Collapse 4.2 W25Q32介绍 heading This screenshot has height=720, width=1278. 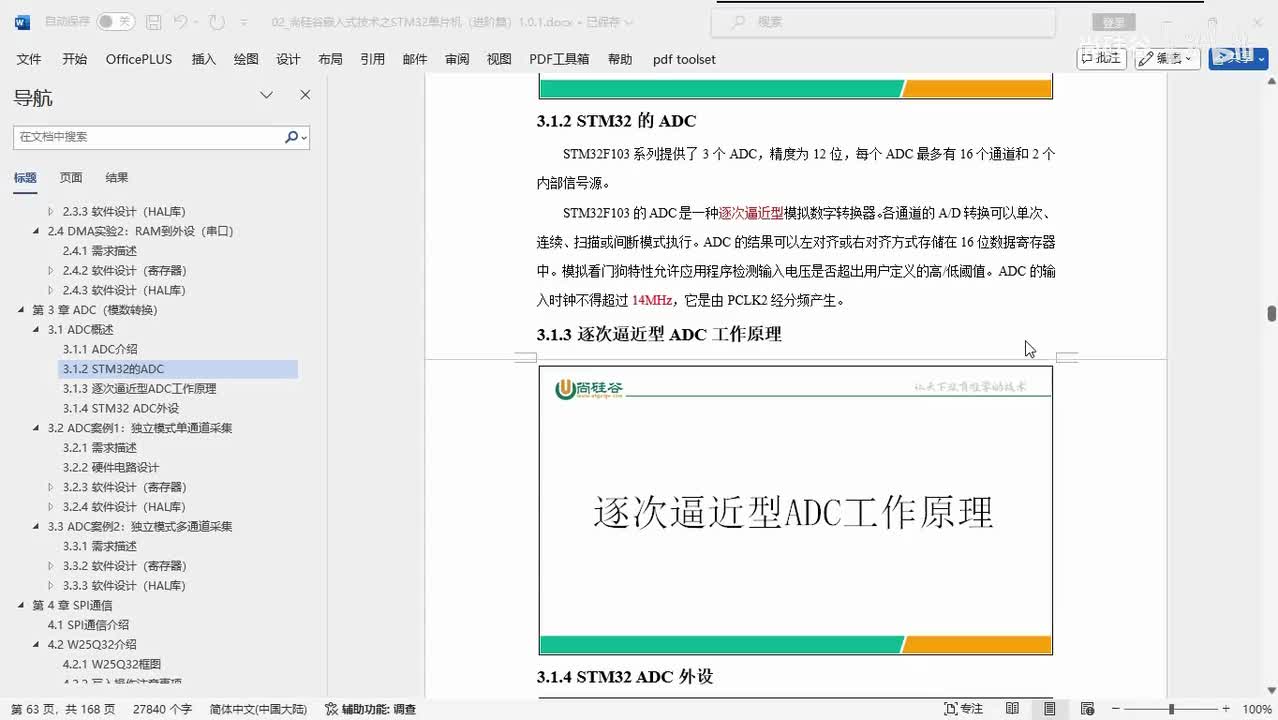[36, 645]
